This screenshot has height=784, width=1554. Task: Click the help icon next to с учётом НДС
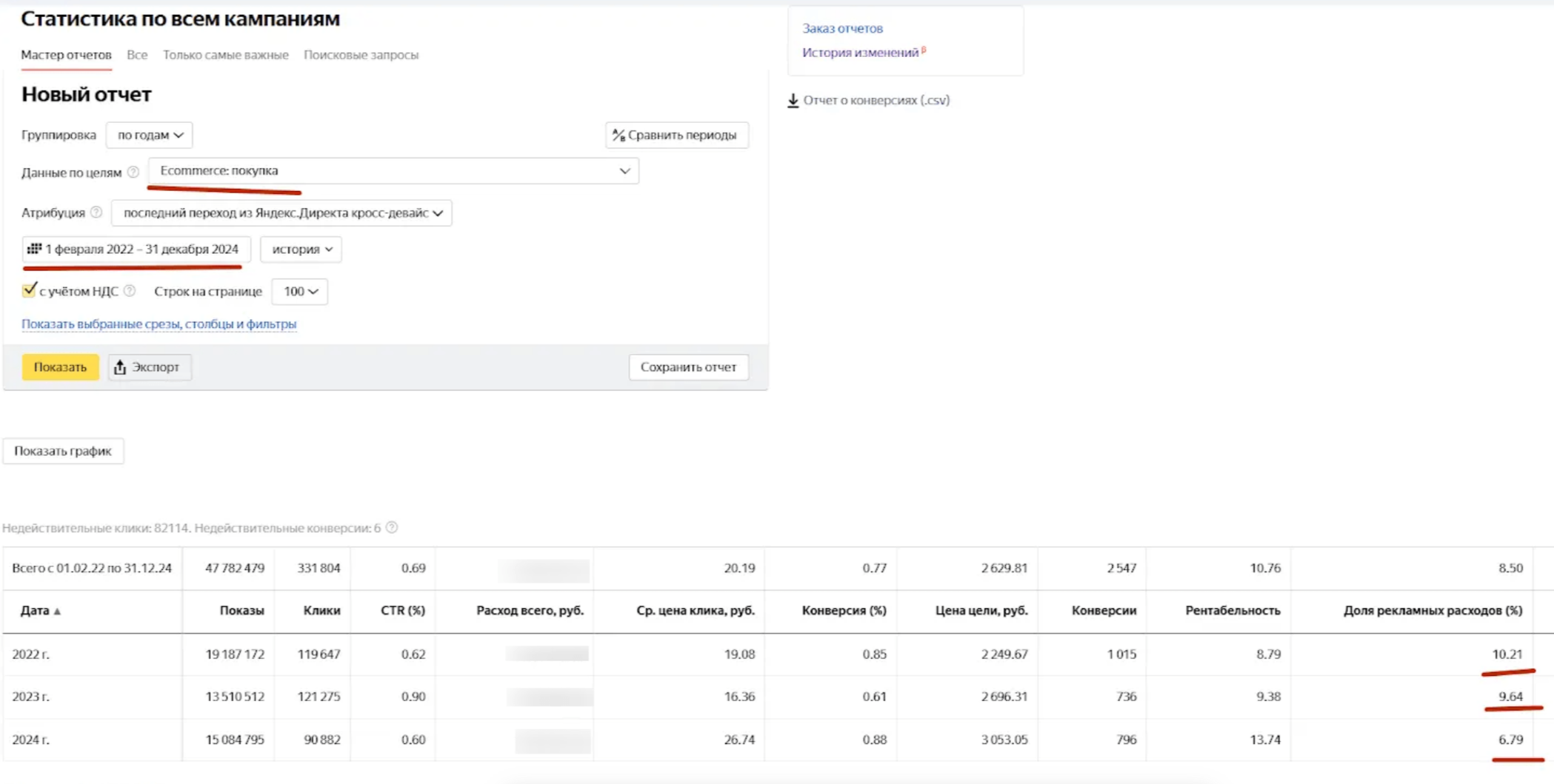click(130, 291)
